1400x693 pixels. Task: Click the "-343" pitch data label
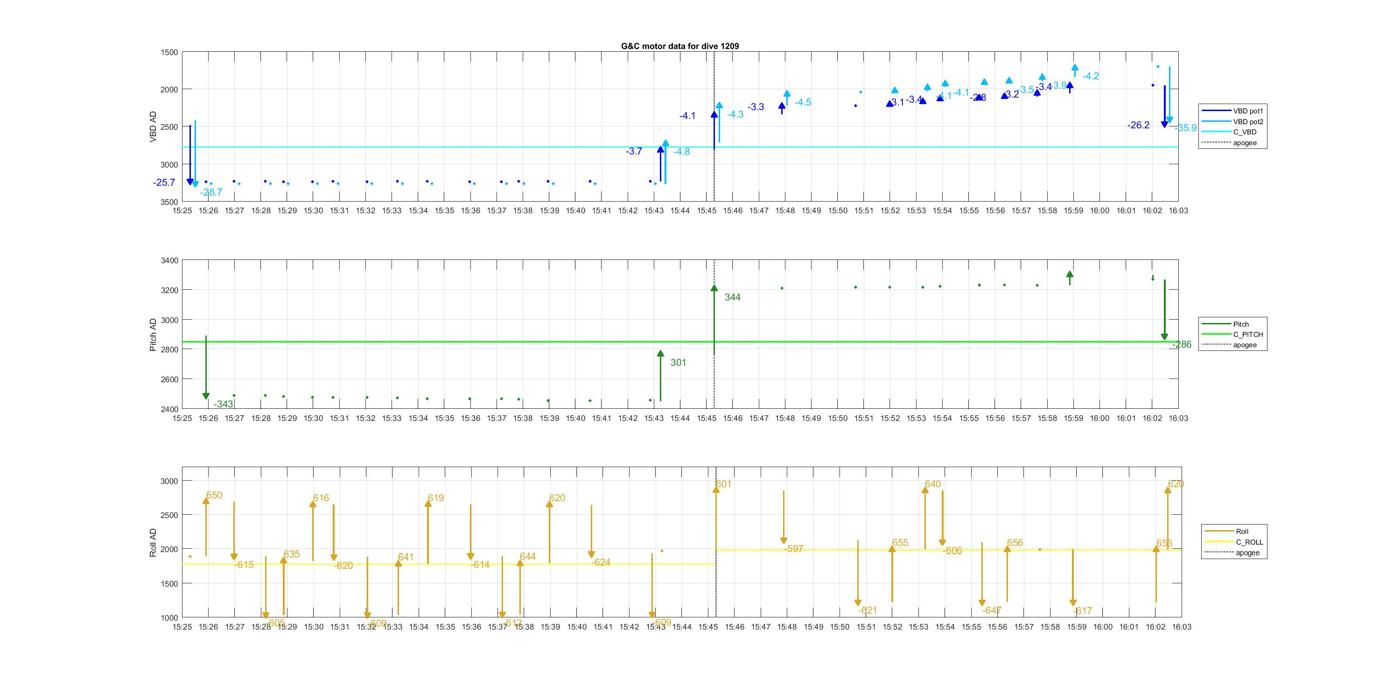[223, 404]
